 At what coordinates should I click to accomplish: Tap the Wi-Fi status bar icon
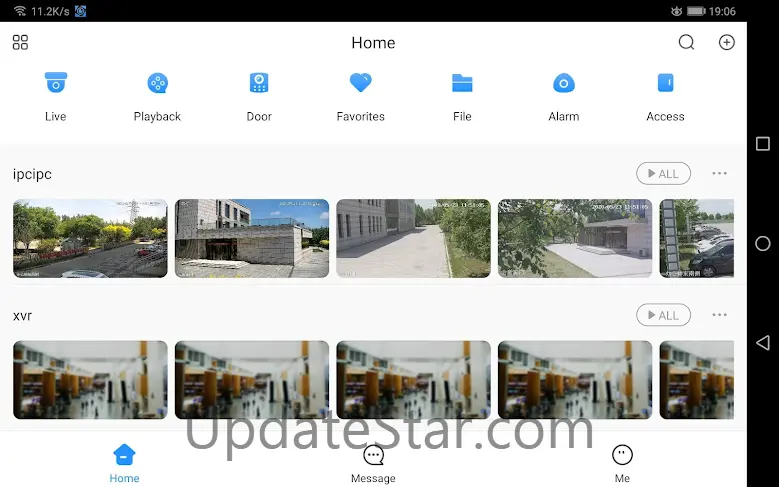click(20, 11)
